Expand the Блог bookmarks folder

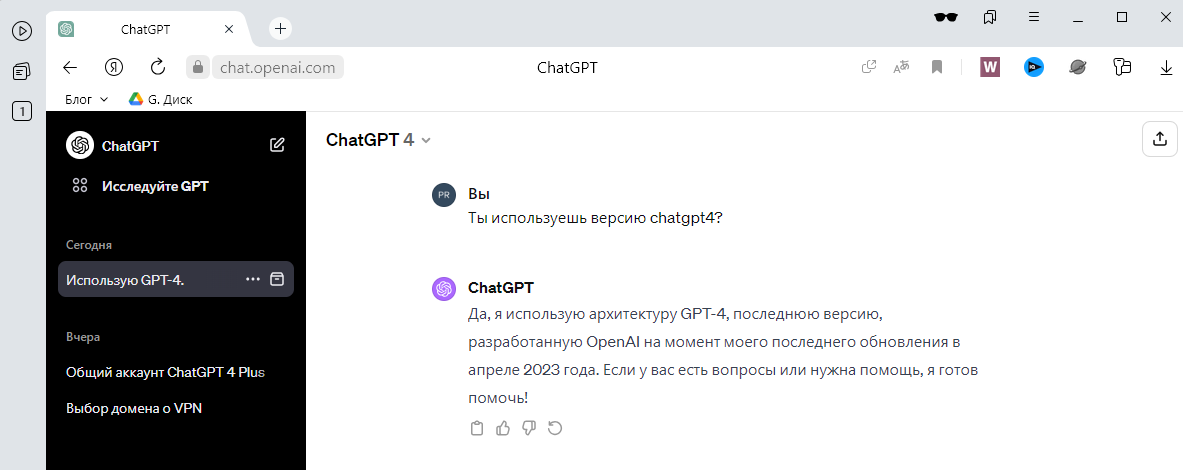pos(87,99)
